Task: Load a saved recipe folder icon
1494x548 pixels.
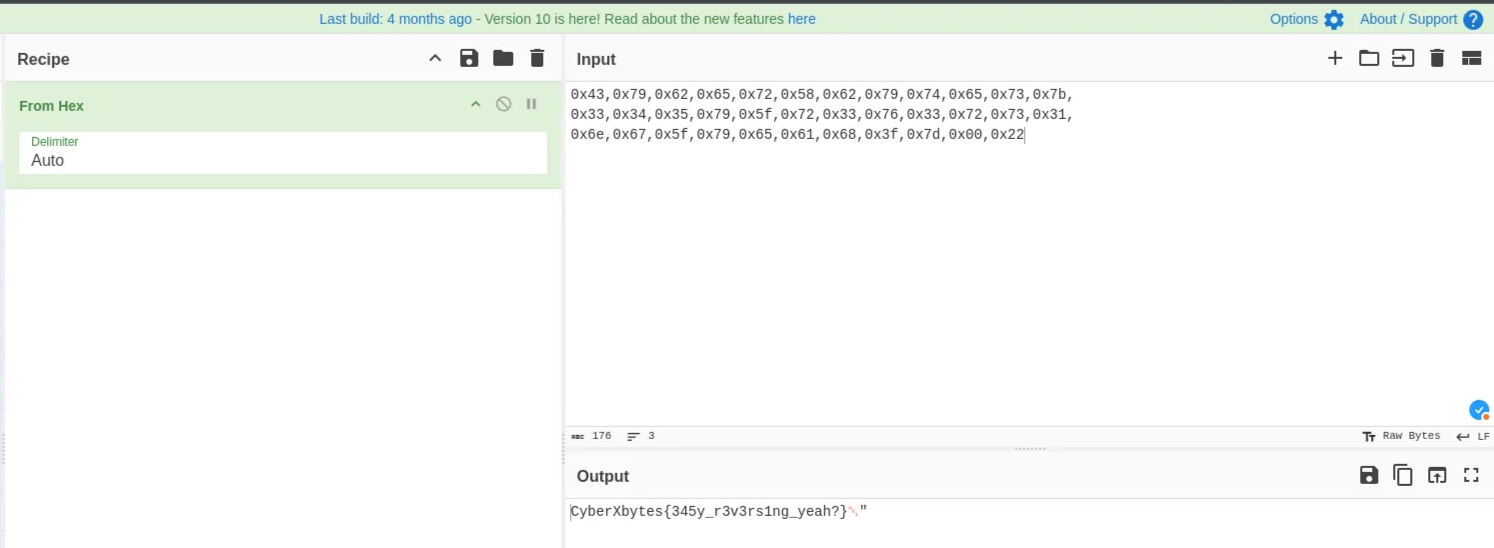Action: click(503, 59)
